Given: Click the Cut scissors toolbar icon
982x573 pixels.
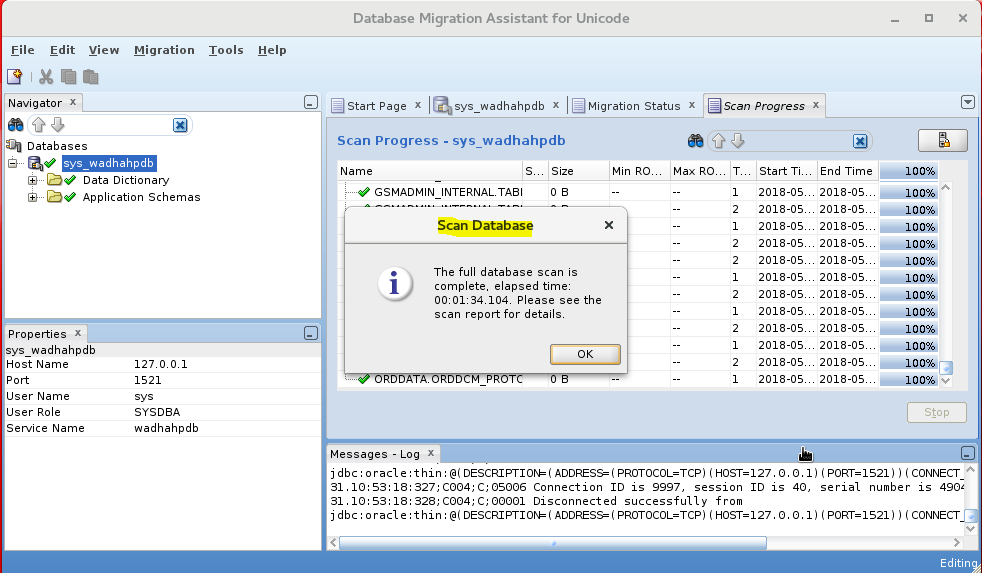Looking at the screenshot, I should point(46,77).
